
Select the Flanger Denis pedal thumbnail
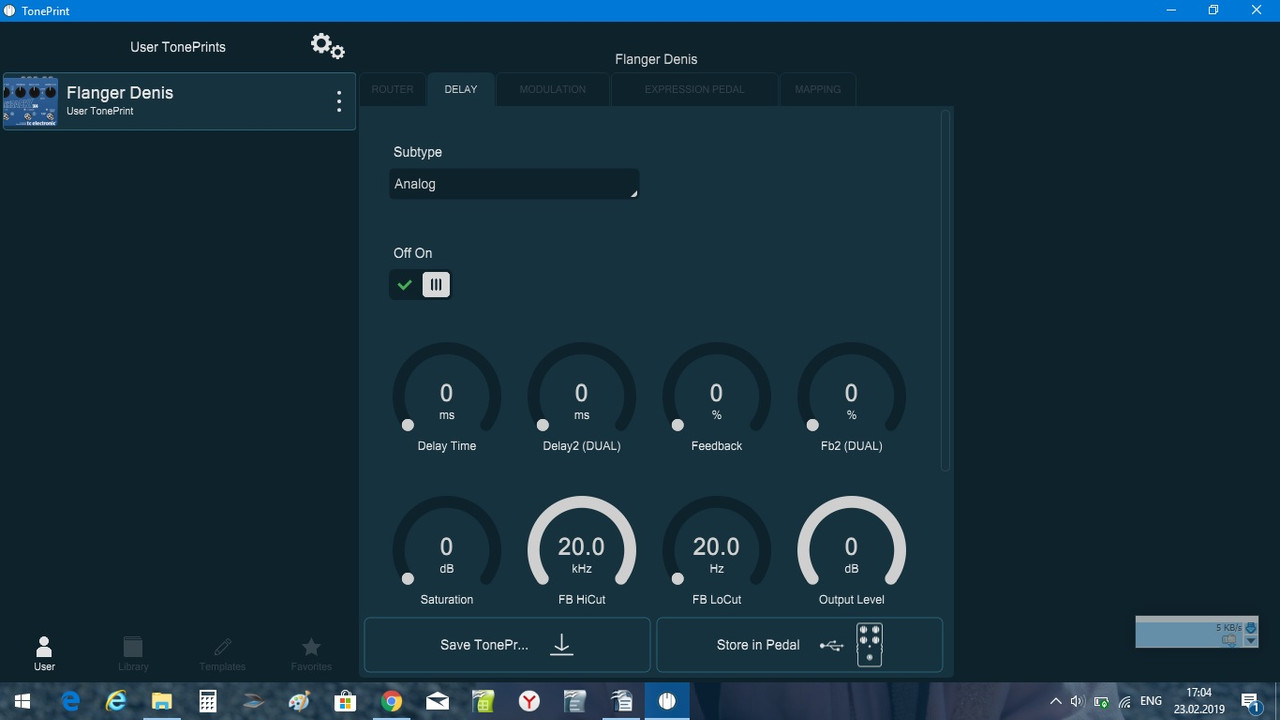31,101
